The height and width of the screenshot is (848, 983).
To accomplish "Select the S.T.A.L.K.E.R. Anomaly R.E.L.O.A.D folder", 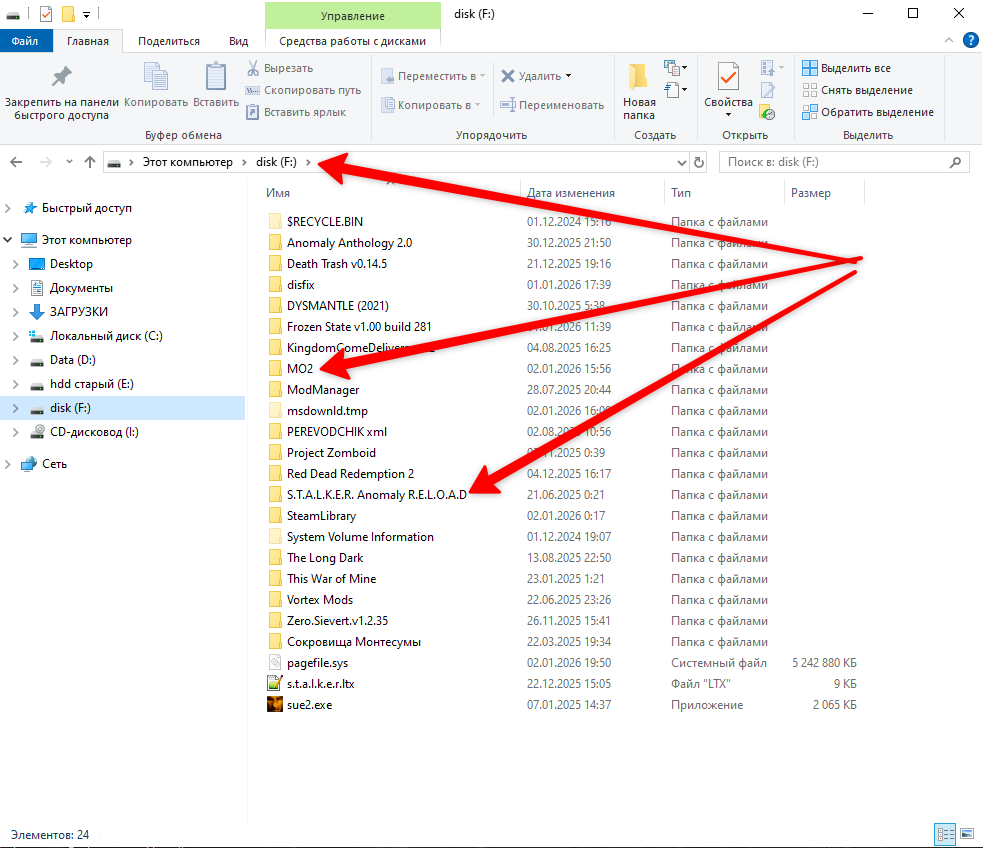I will [376, 495].
